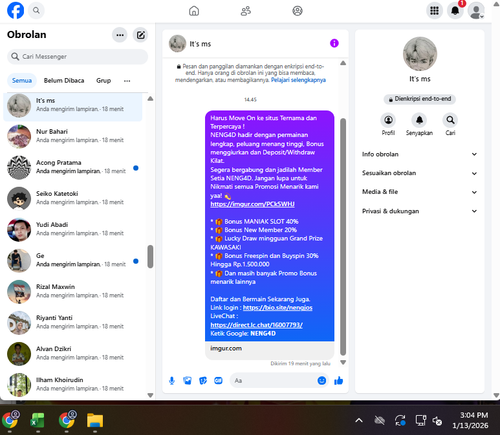Open Pelajari selengkapnya link

(x=298, y=80)
